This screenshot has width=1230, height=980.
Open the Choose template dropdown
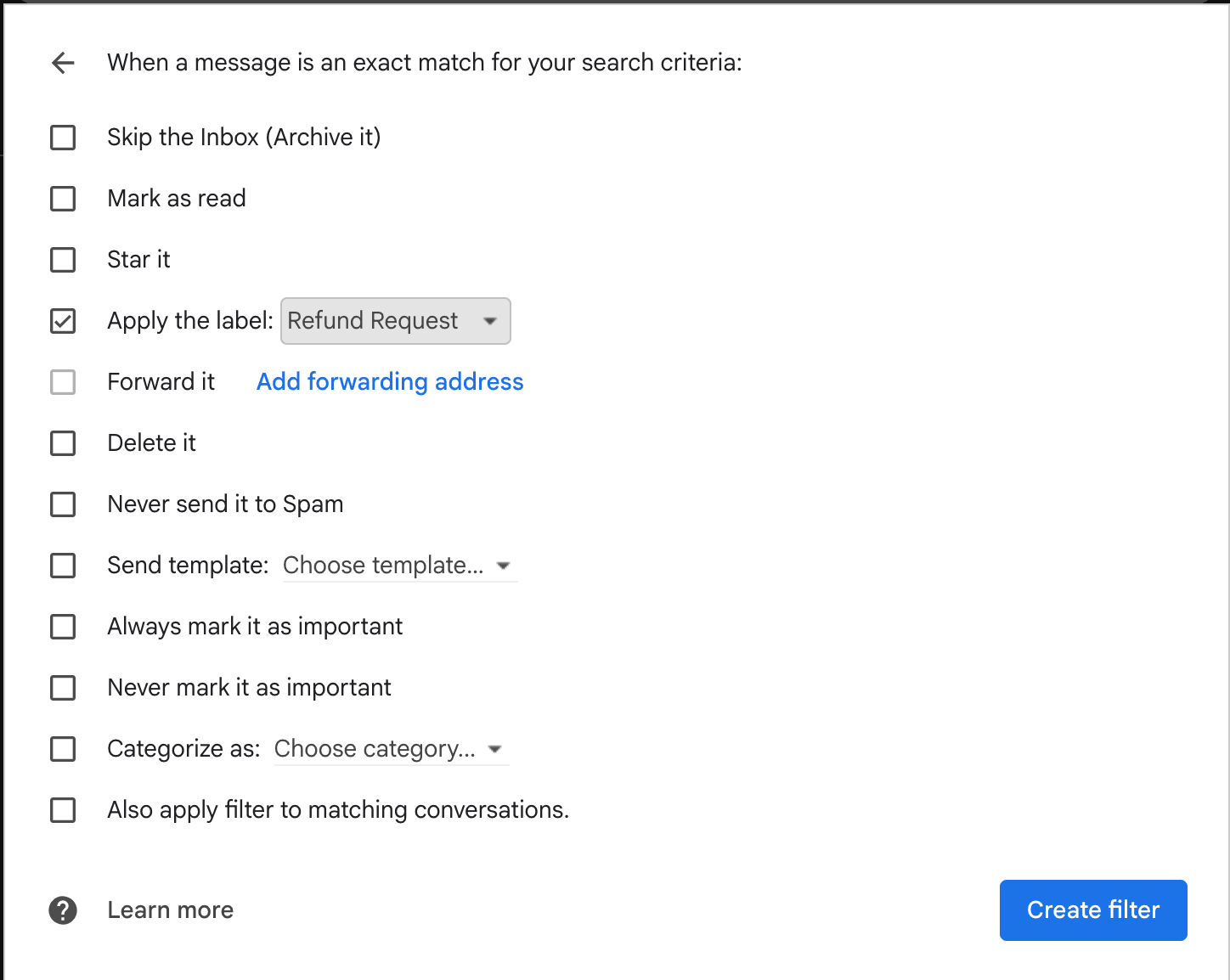pos(399,566)
